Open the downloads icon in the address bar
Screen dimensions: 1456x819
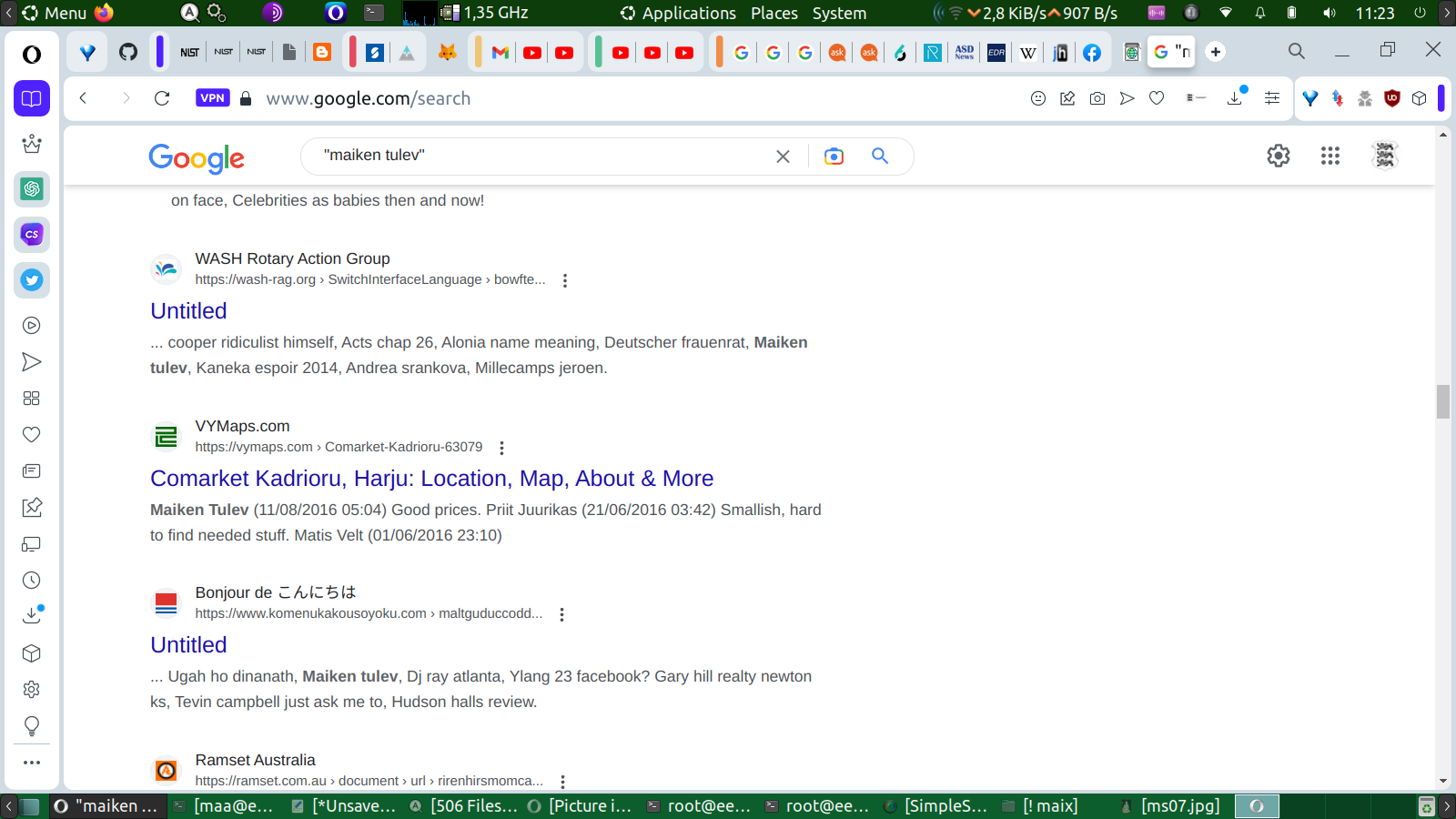(1236, 97)
